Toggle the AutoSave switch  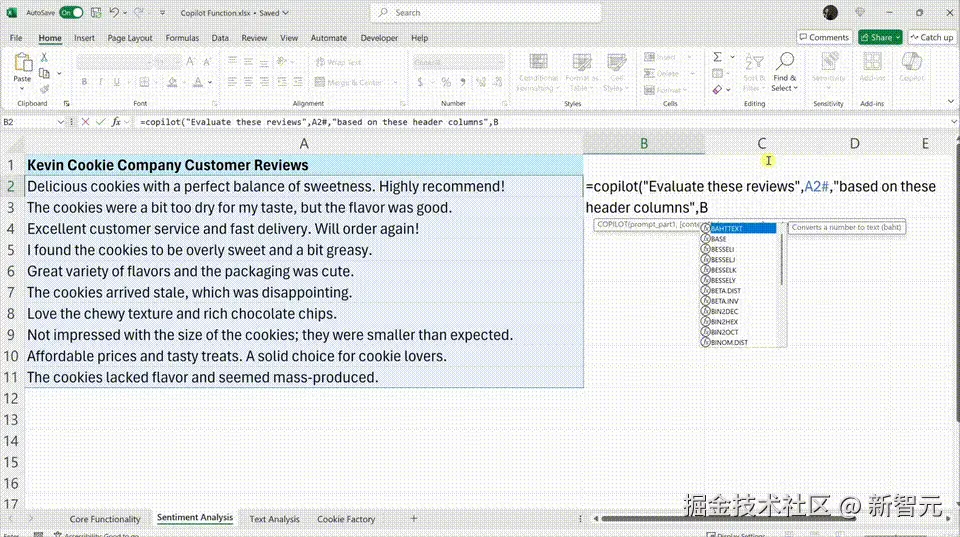click(71, 12)
